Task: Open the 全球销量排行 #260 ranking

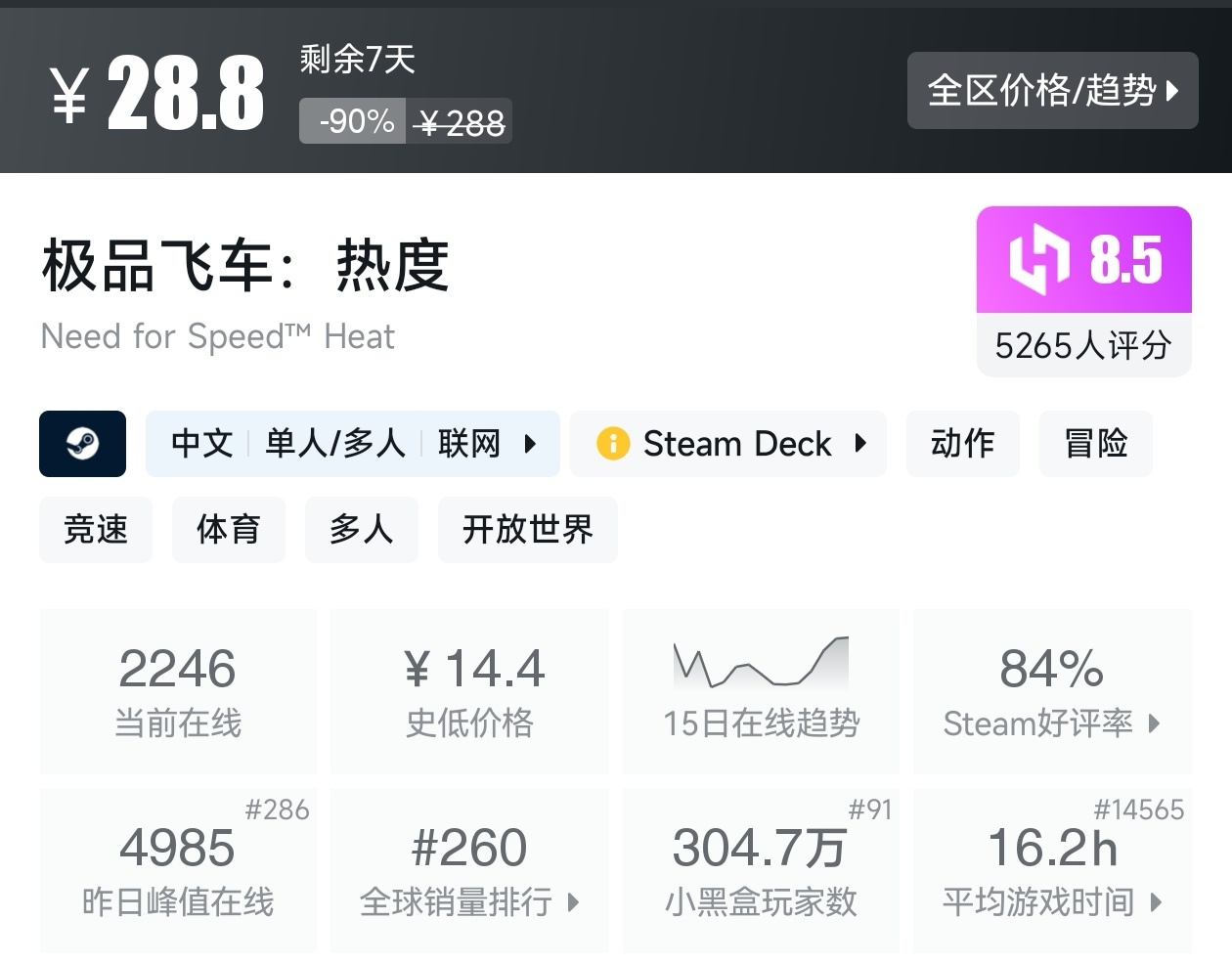Action: [x=469, y=870]
